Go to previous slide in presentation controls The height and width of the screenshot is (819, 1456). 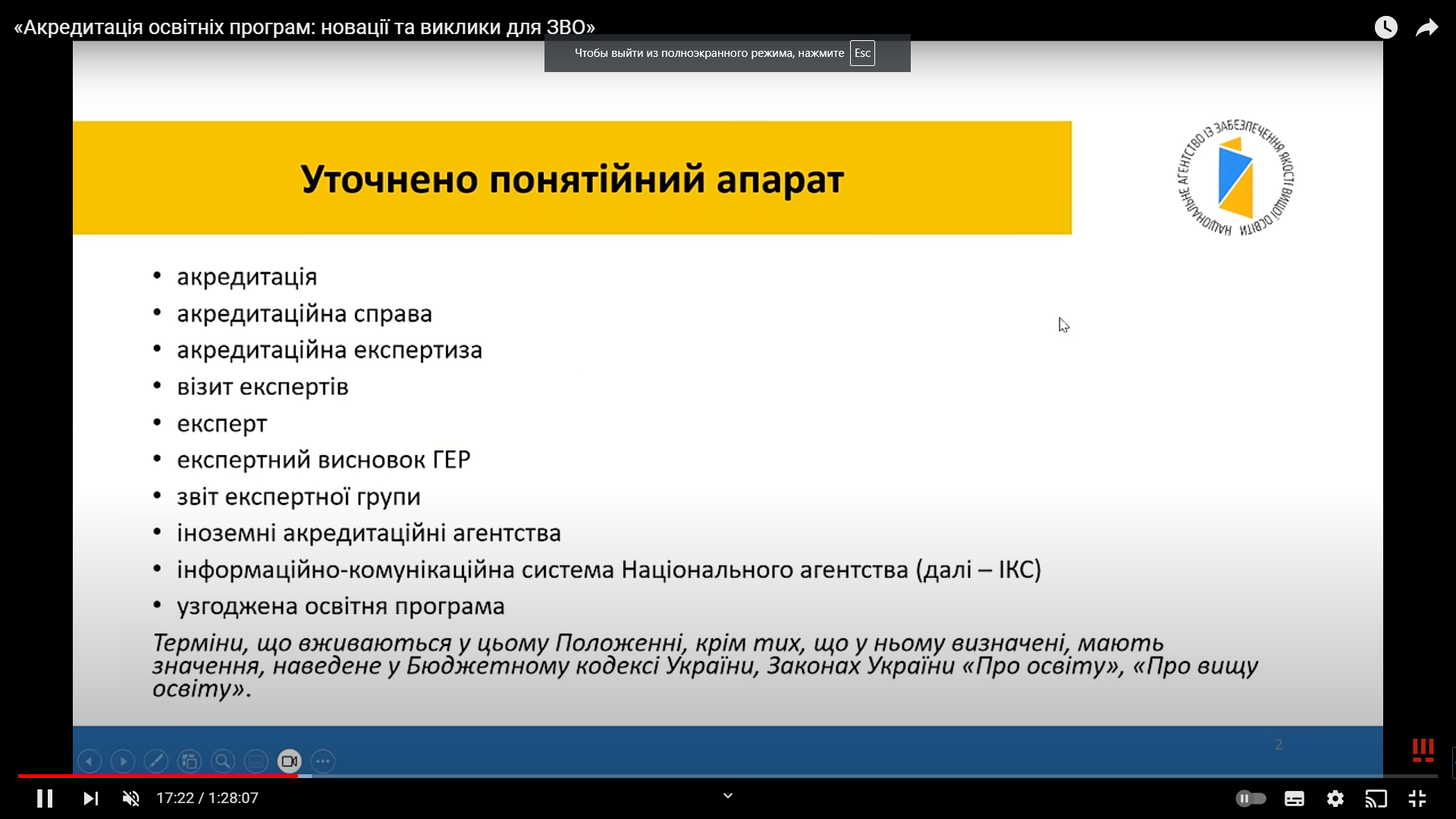coord(89,761)
